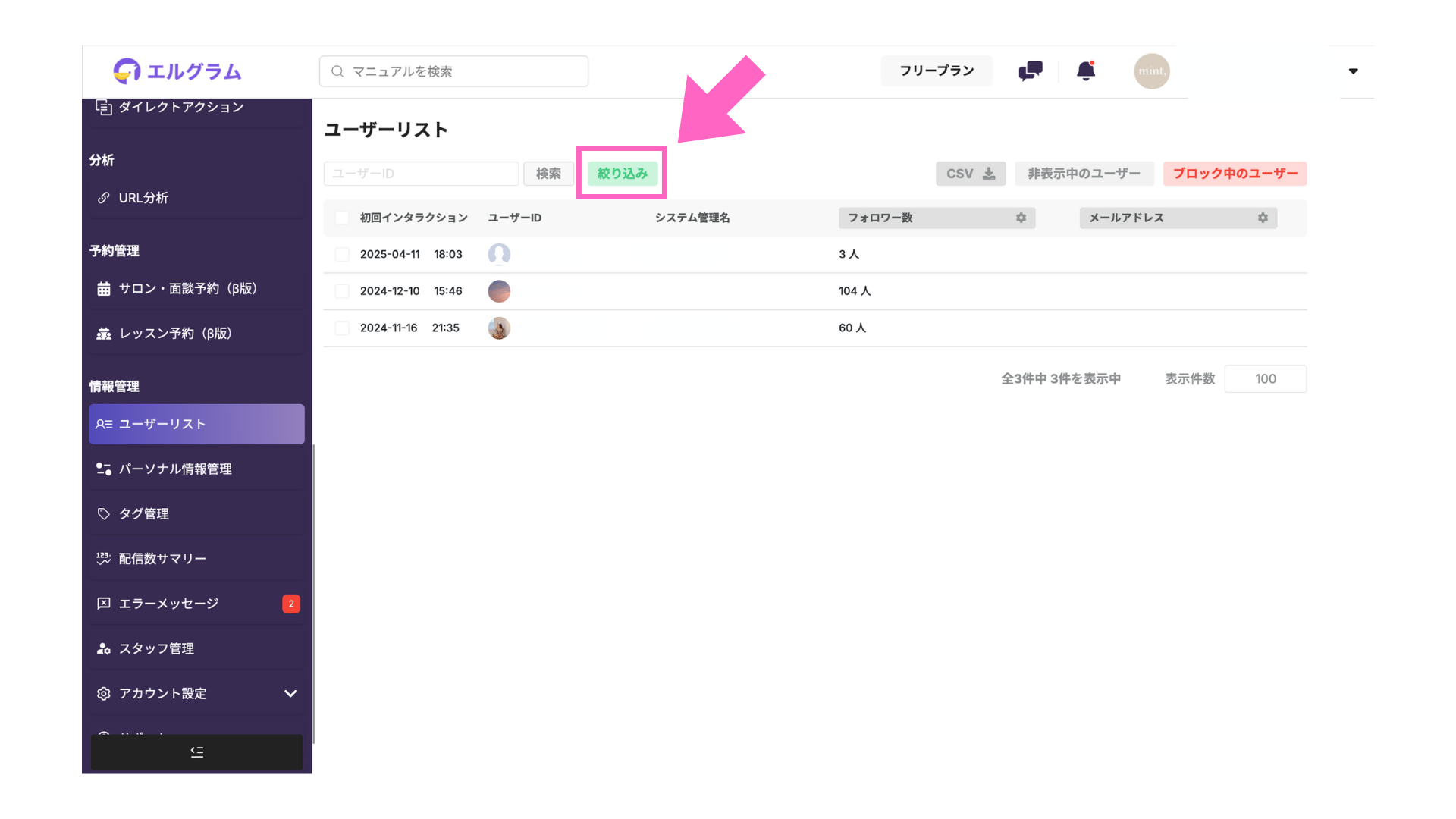Click the メールアドレス gear icon
Screen dimensions: 1456x819
(x=1263, y=218)
